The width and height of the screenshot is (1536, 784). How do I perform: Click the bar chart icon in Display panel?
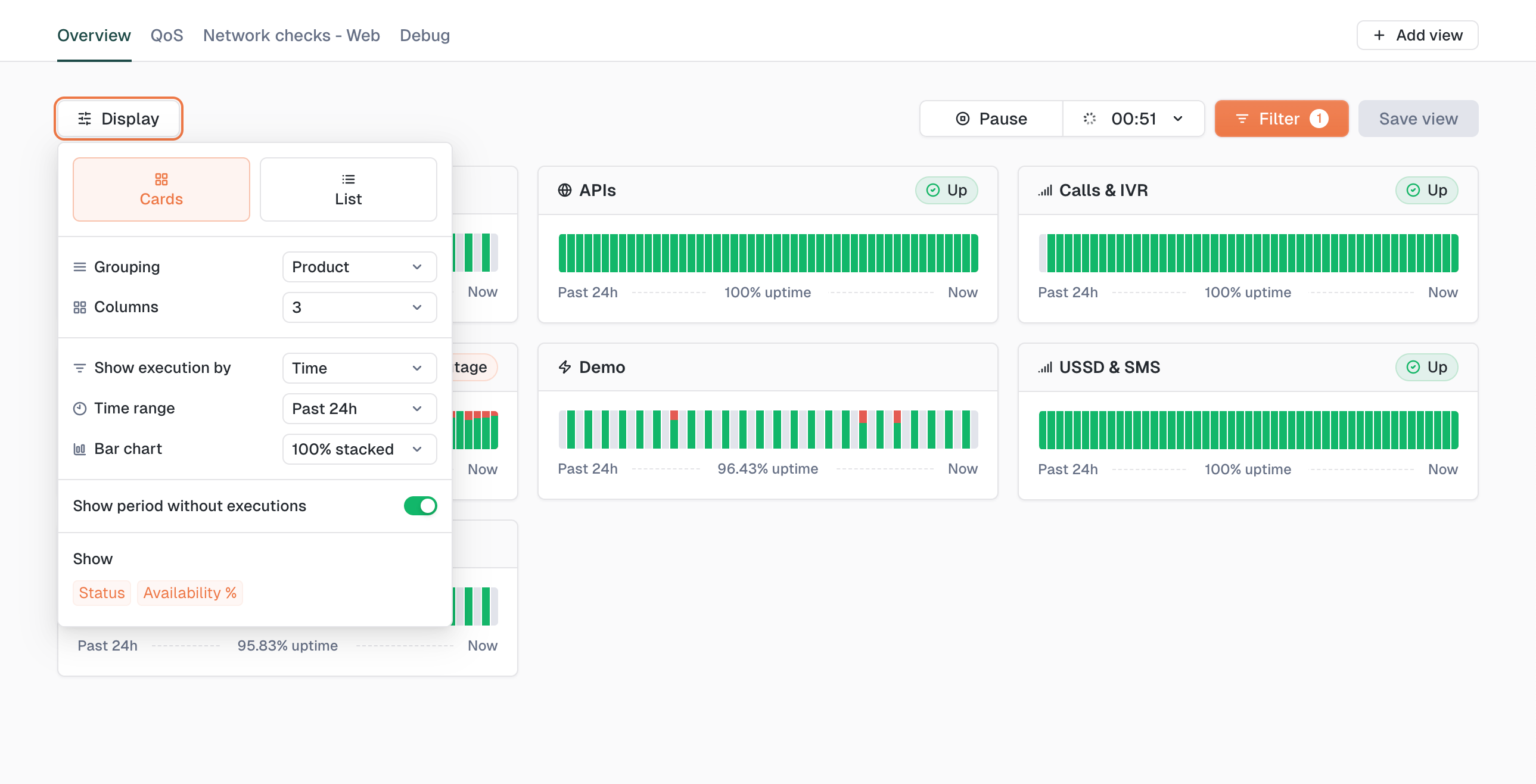79,449
